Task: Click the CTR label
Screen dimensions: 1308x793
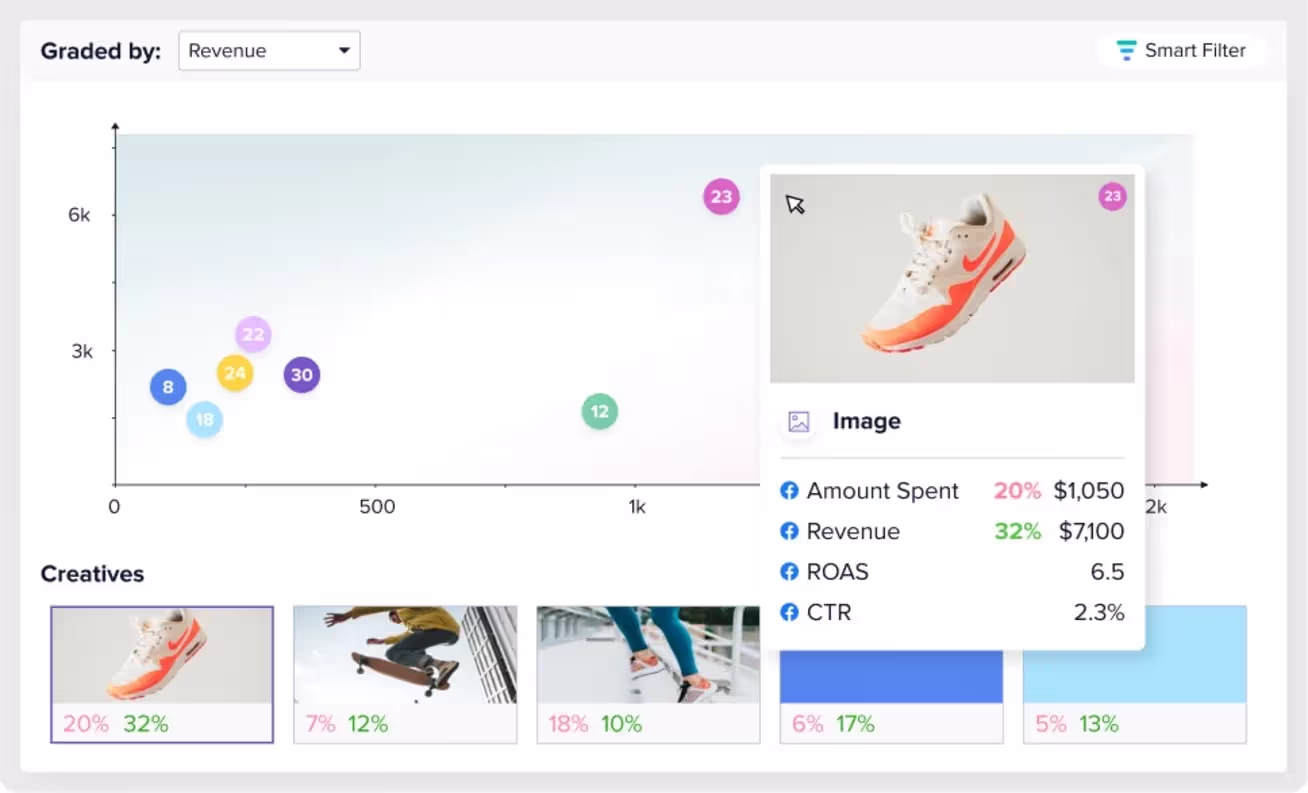Action: tap(829, 612)
